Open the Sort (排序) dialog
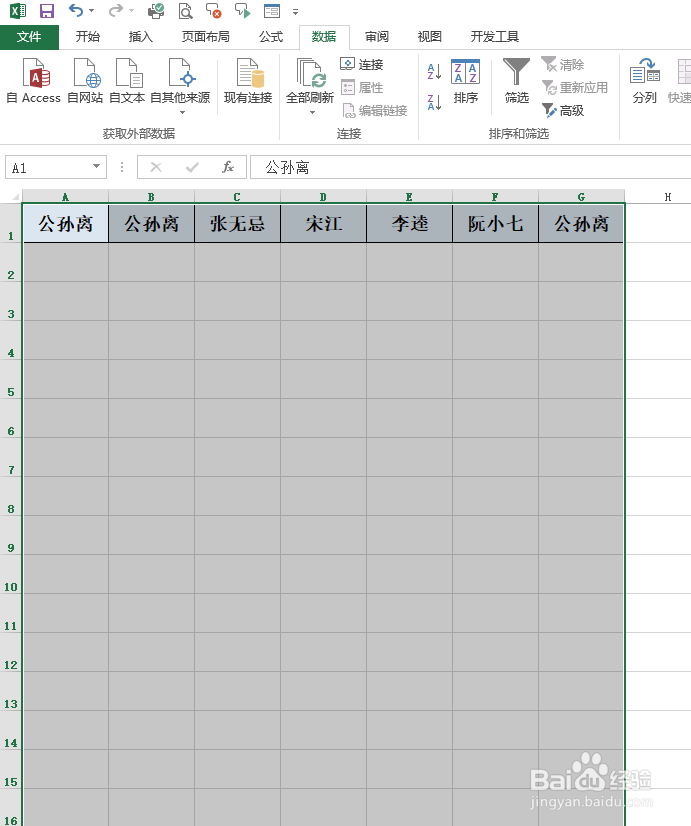This screenshot has width=691, height=826. click(466, 81)
